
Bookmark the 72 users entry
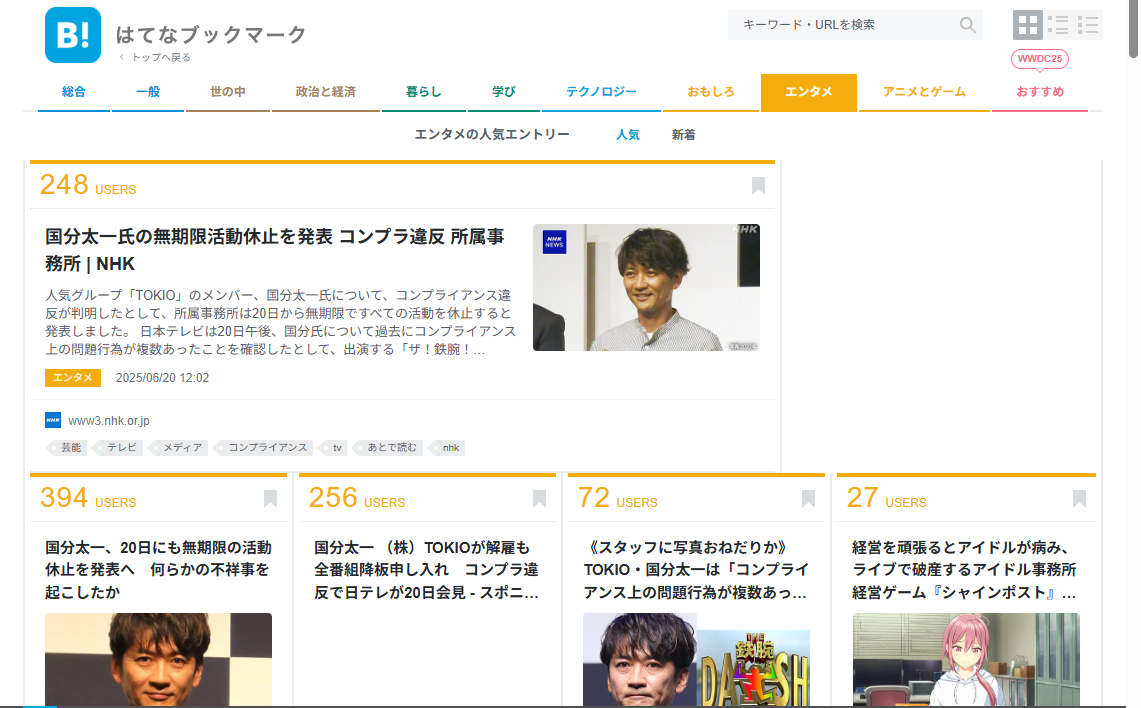[808, 499]
